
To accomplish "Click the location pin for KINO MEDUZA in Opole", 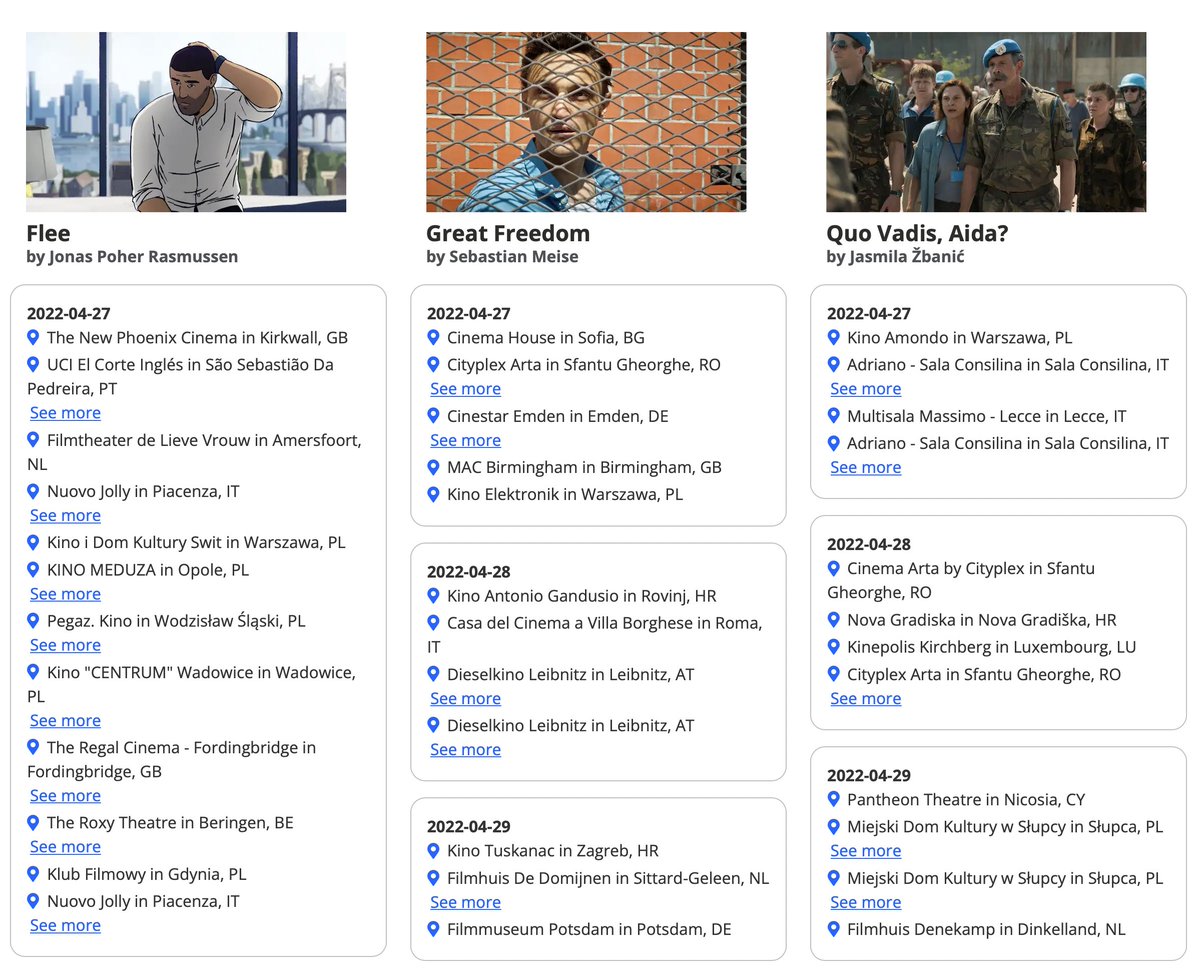I will [33, 570].
